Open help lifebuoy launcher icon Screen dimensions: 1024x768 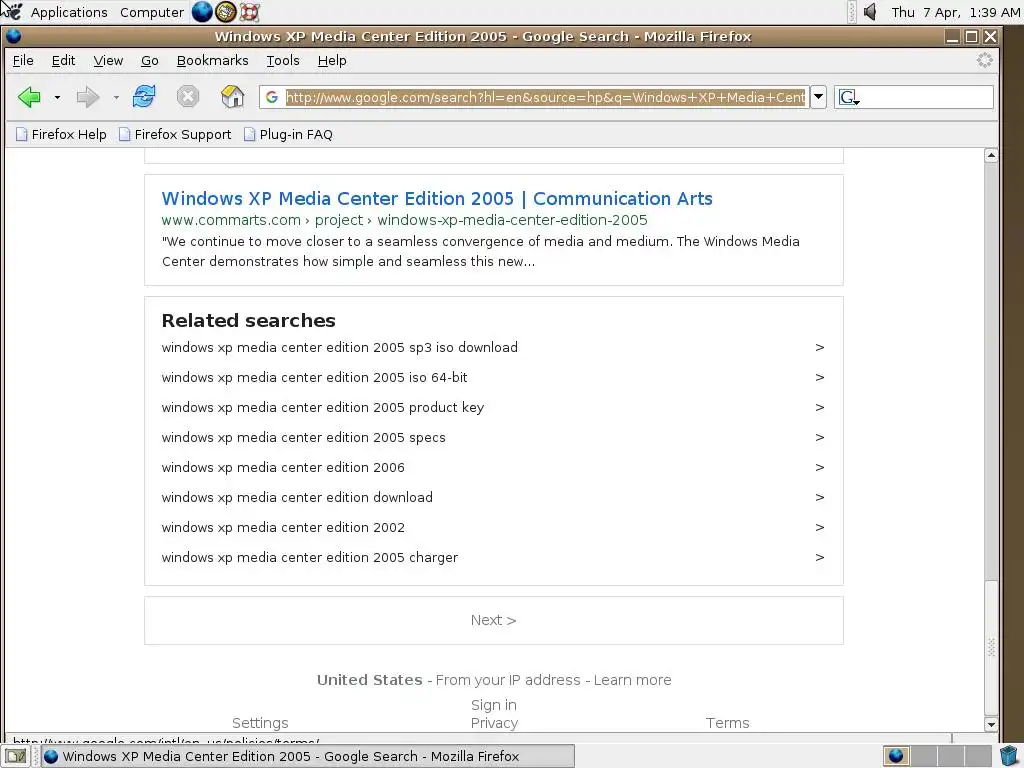point(249,12)
